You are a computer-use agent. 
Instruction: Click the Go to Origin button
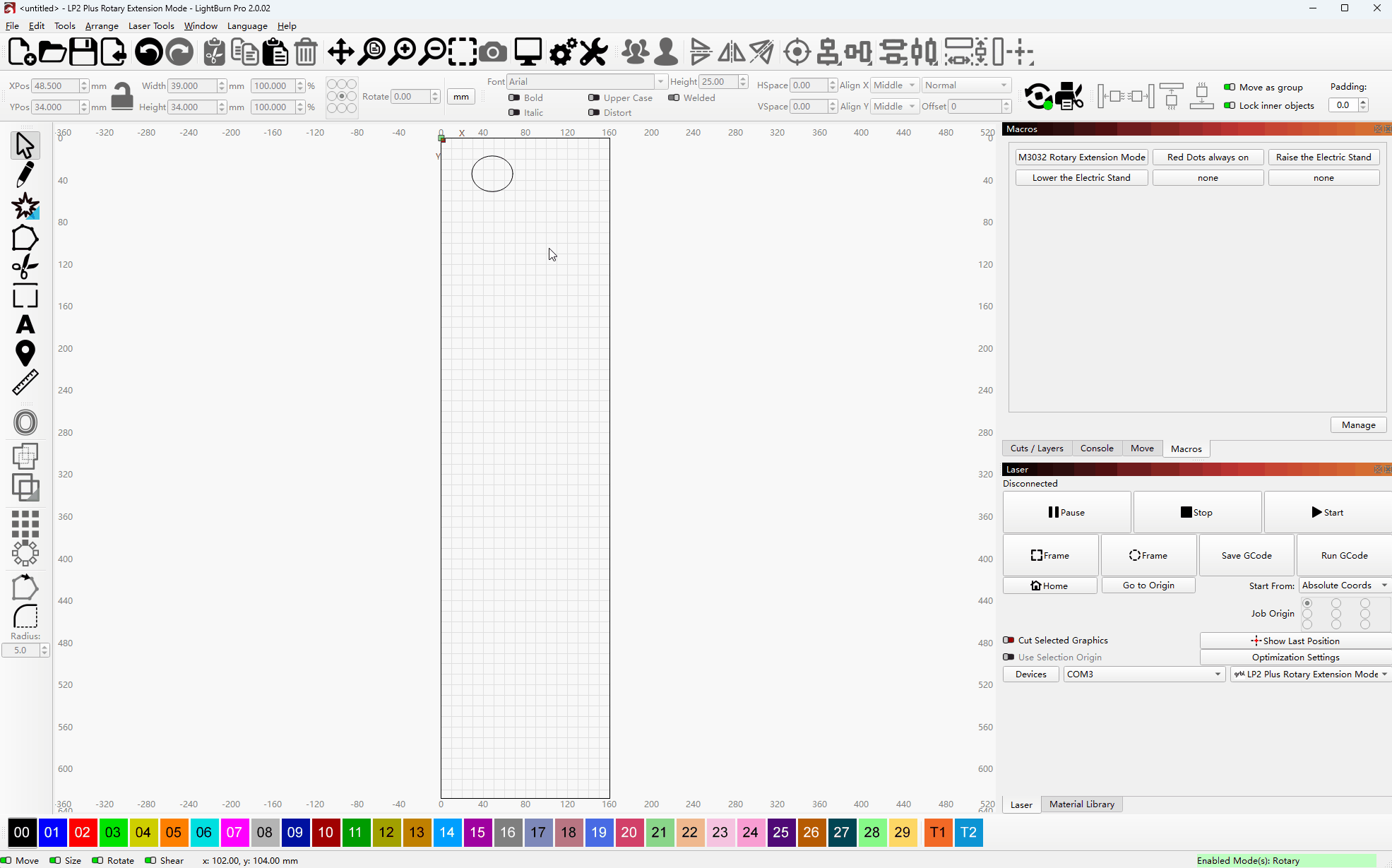tap(1148, 585)
